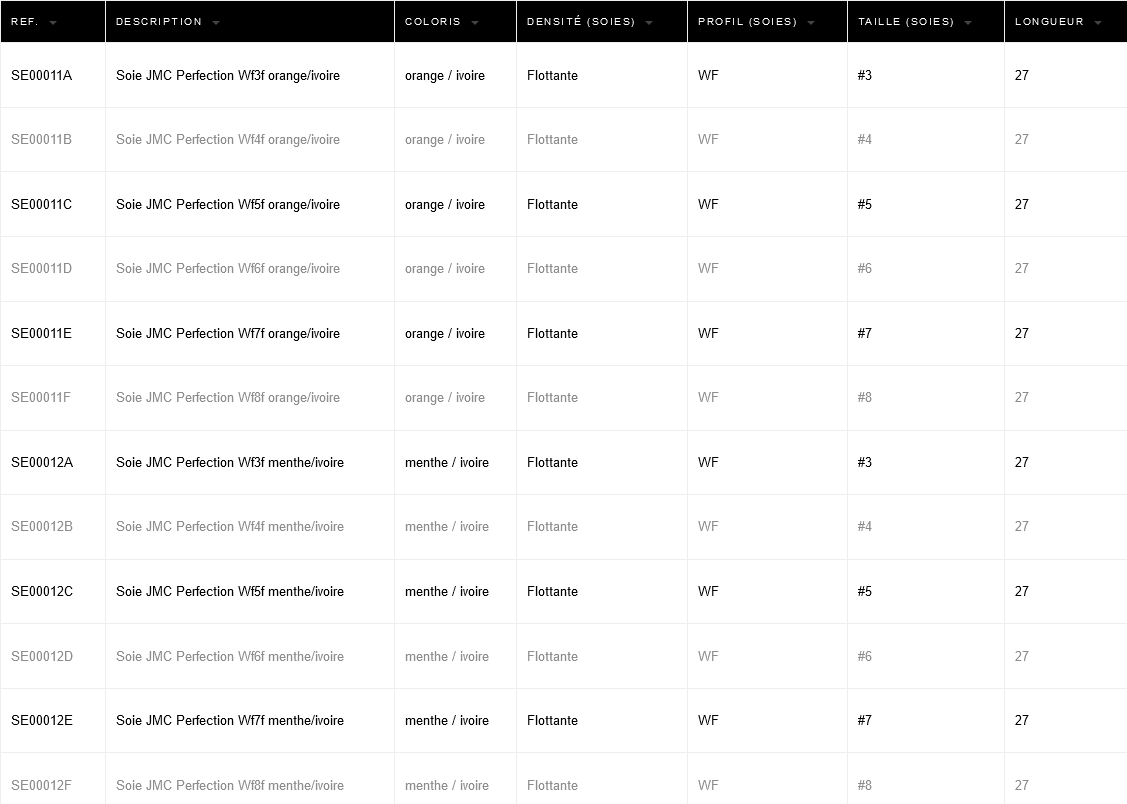This screenshot has width=1127, height=804.
Task: Select reference SE00012E
Action: [41, 720]
